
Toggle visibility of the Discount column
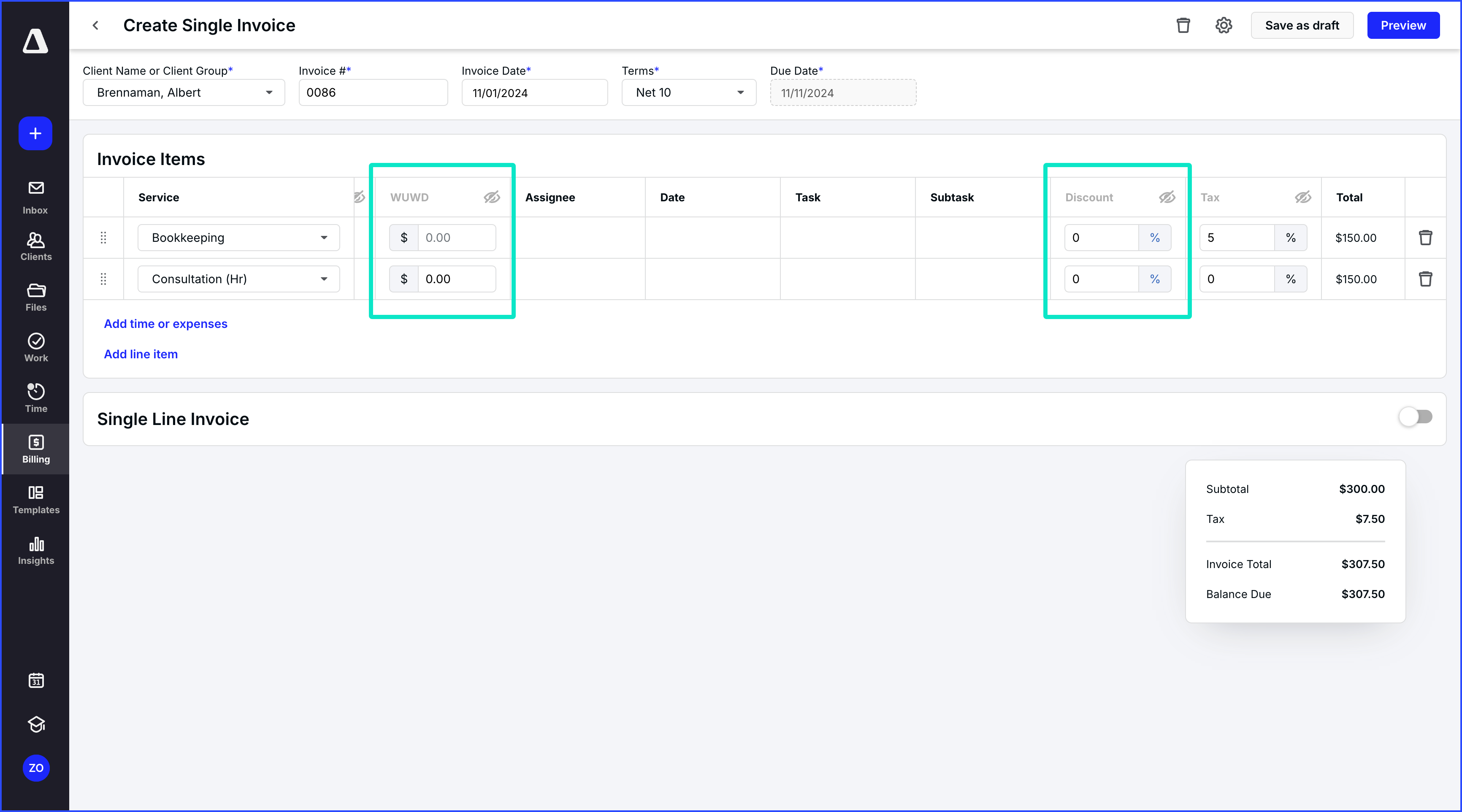[1167, 197]
